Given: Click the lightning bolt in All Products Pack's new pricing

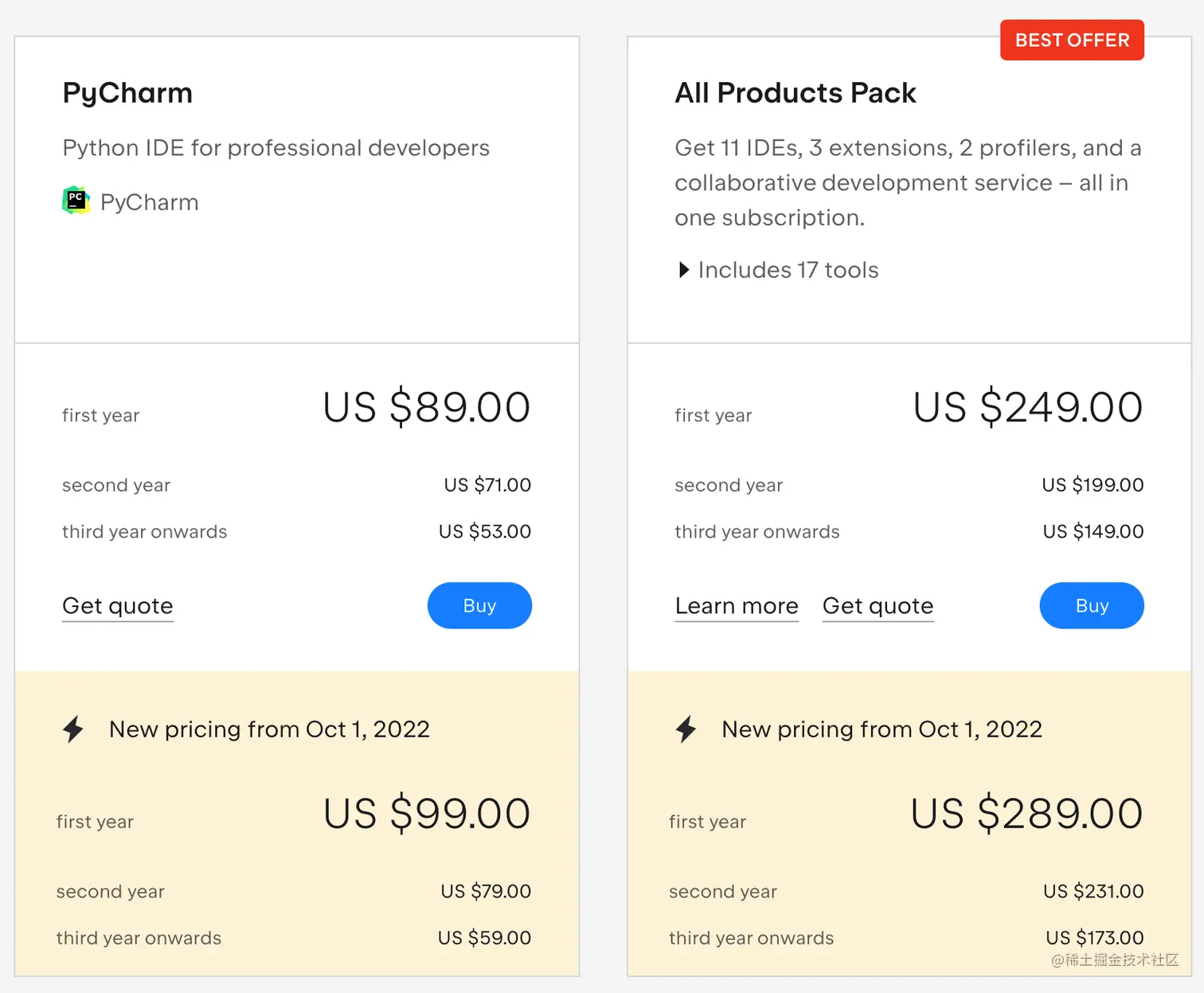Looking at the screenshot, I should [x=686, y=729].
